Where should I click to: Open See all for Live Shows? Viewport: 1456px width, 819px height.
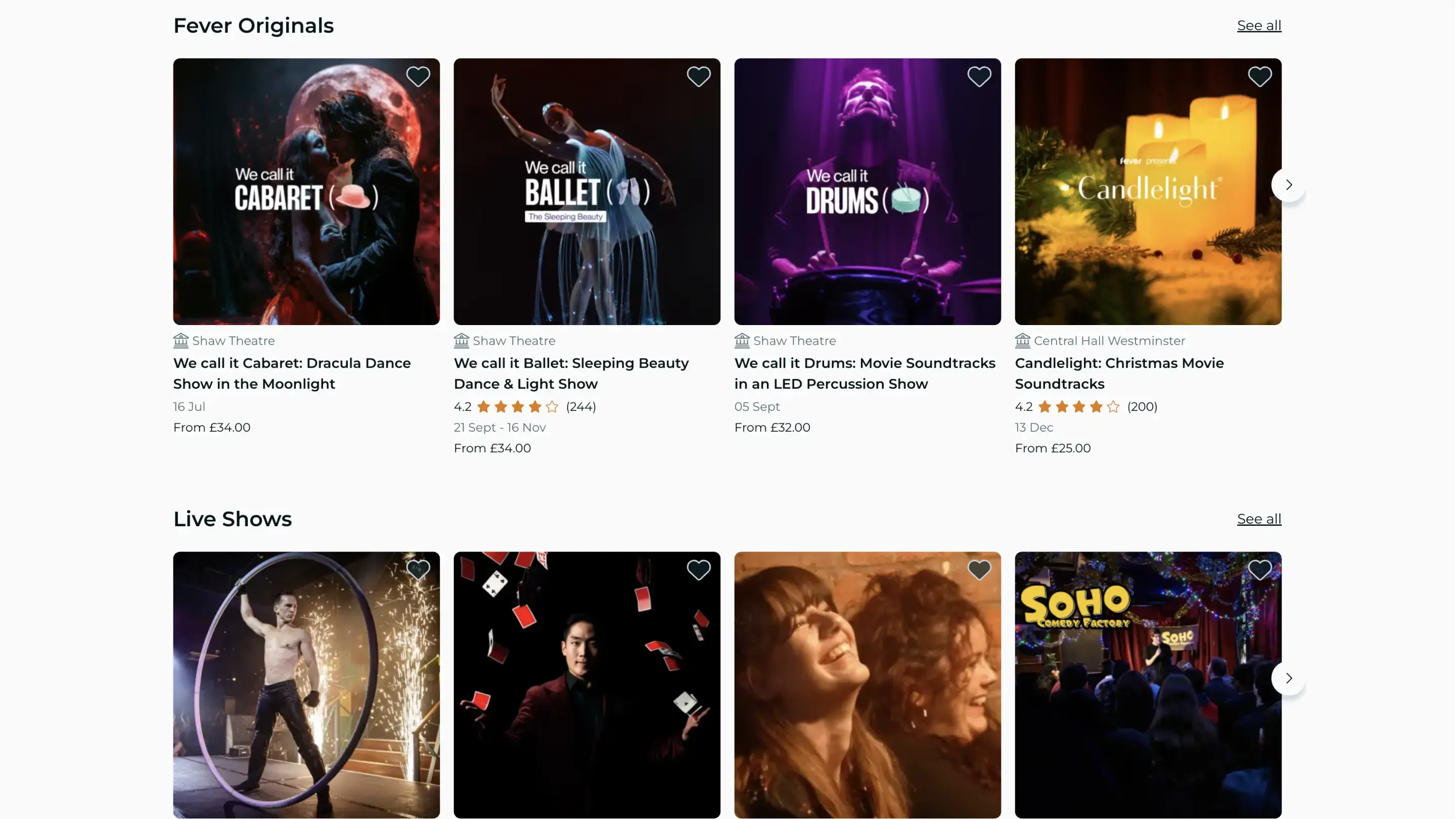tap(1258, 519)
